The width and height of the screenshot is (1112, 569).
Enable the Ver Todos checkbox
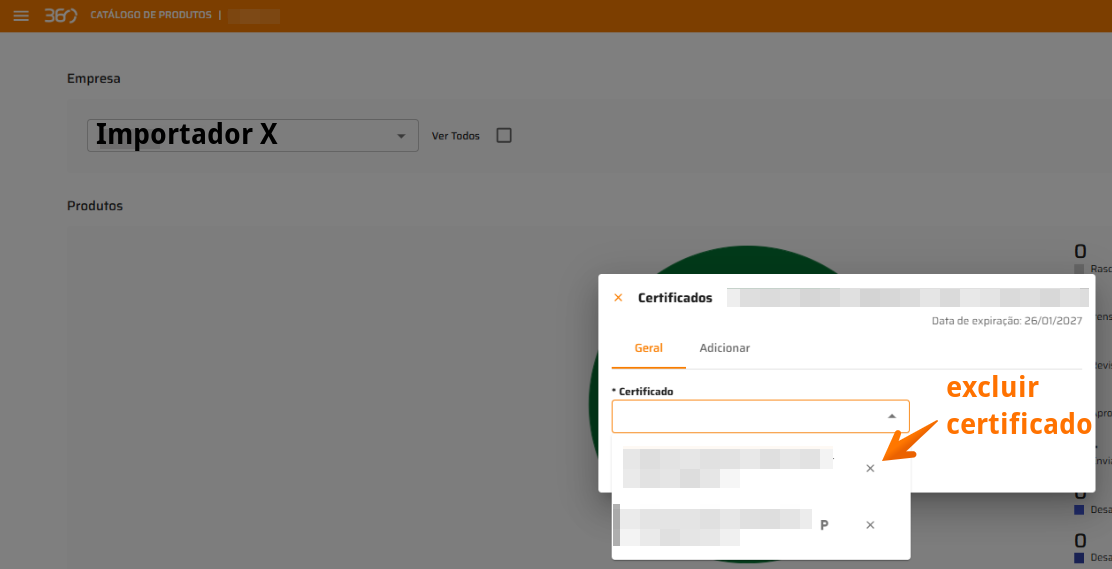tap(504, 136)
